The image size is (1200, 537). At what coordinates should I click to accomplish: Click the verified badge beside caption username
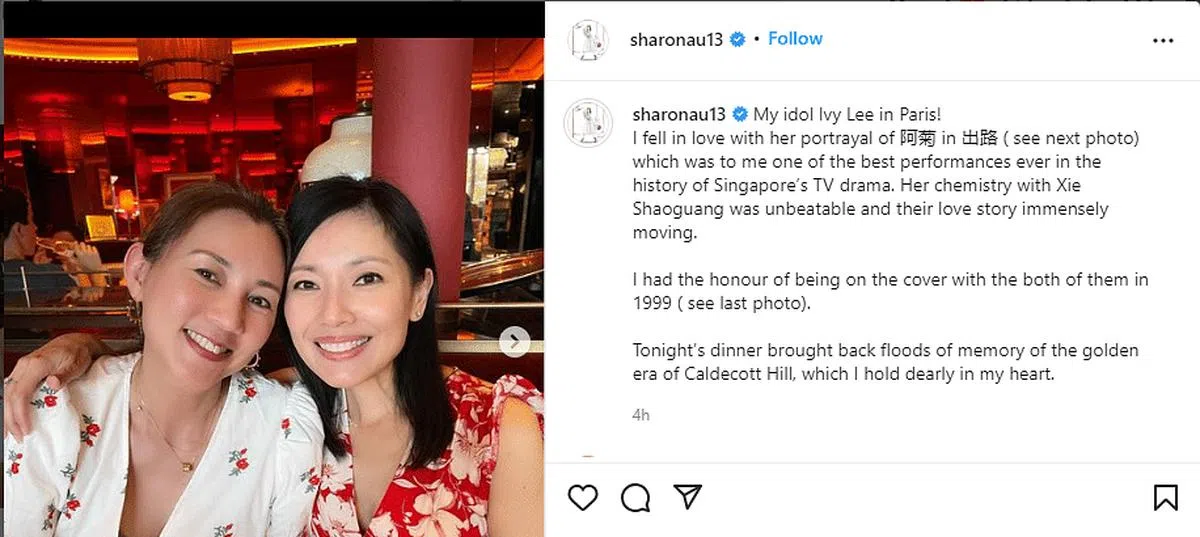point(741,113)
